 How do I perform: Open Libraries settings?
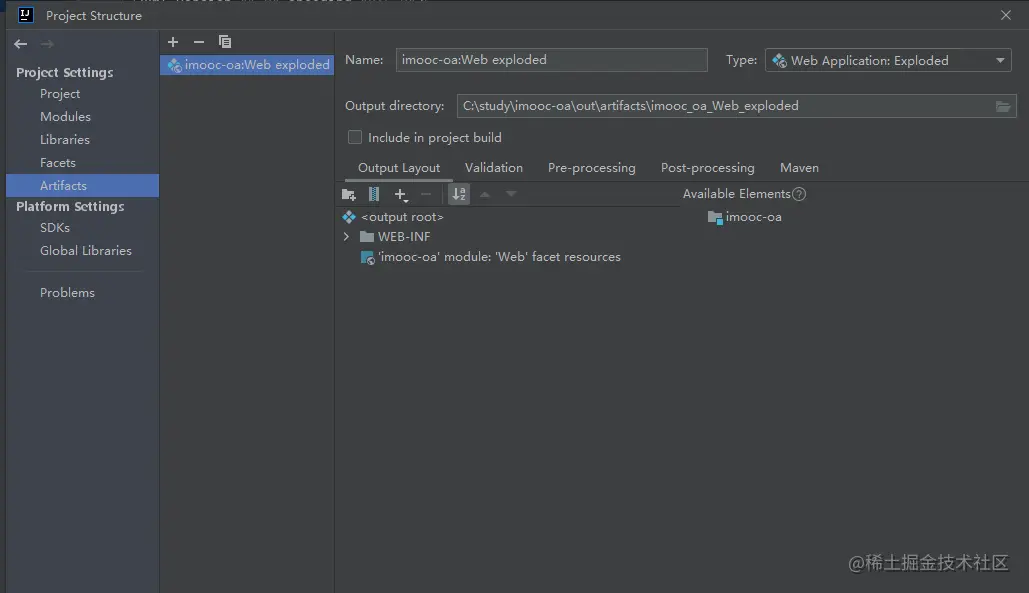[x=64, y=140]
